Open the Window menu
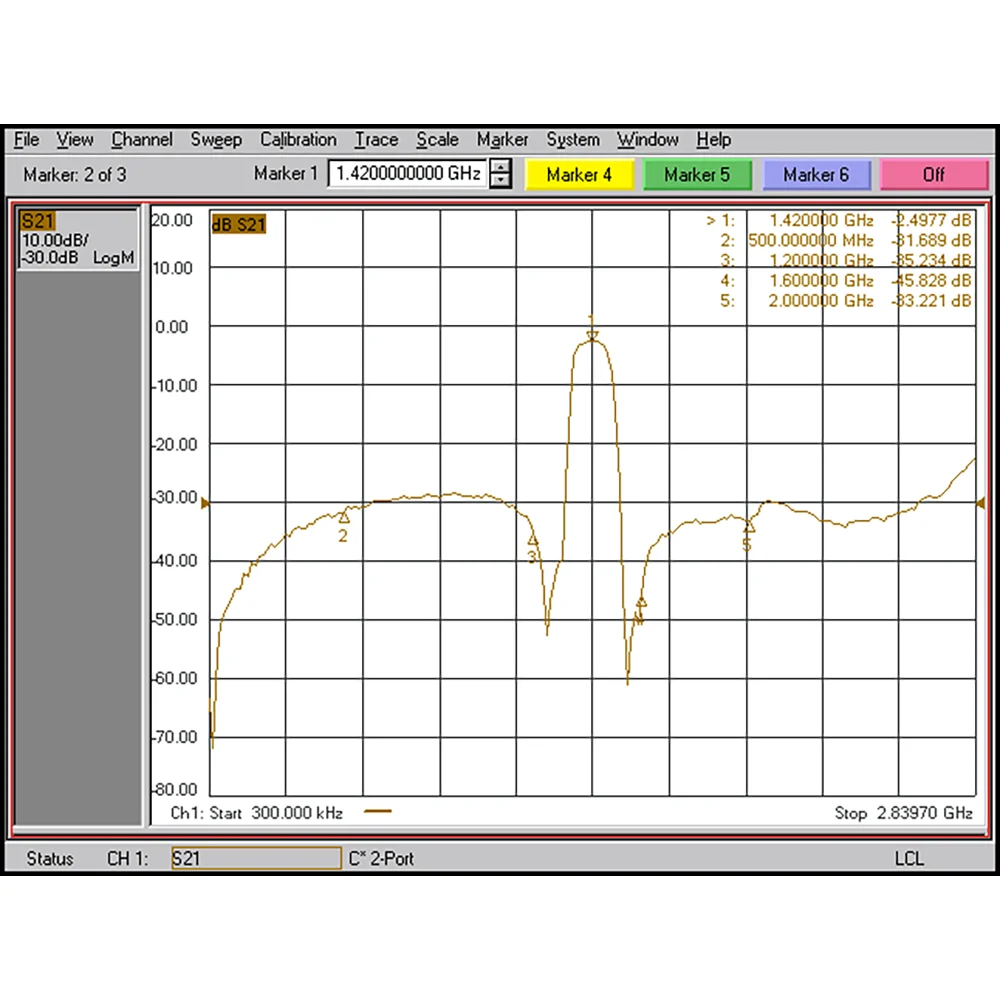The height and width of the screenshot is (1000, 1000). click(647, 140)
